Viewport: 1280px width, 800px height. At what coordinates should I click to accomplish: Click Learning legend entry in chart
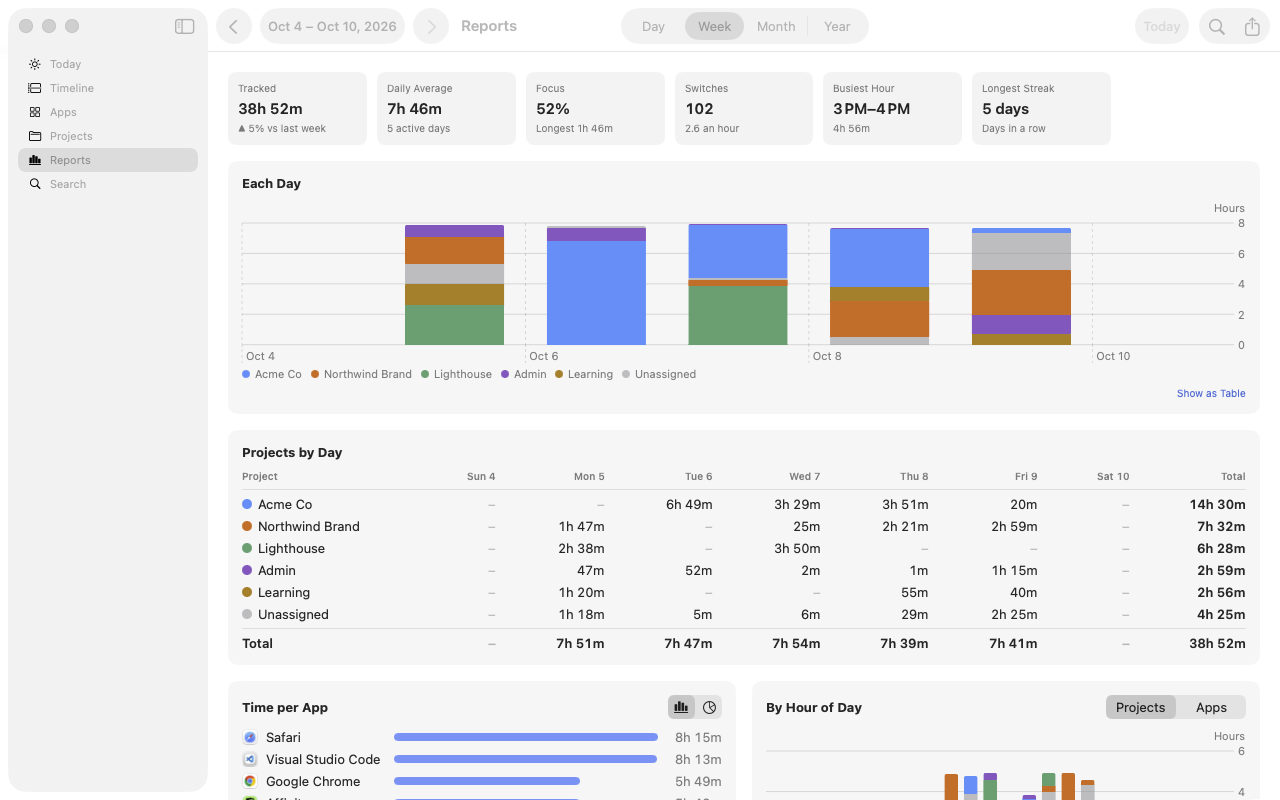pyautogui.click(x=584, y=374)
